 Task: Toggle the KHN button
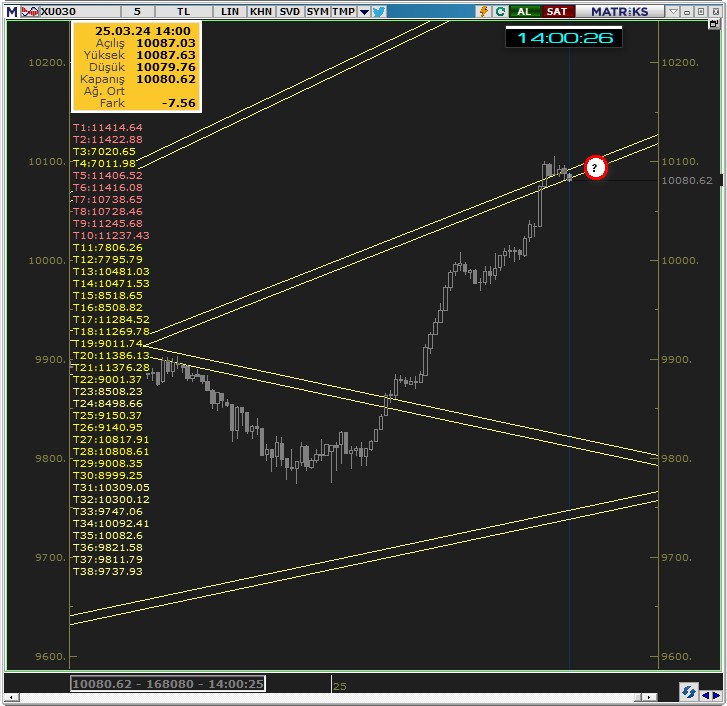(x=261, y=11)
